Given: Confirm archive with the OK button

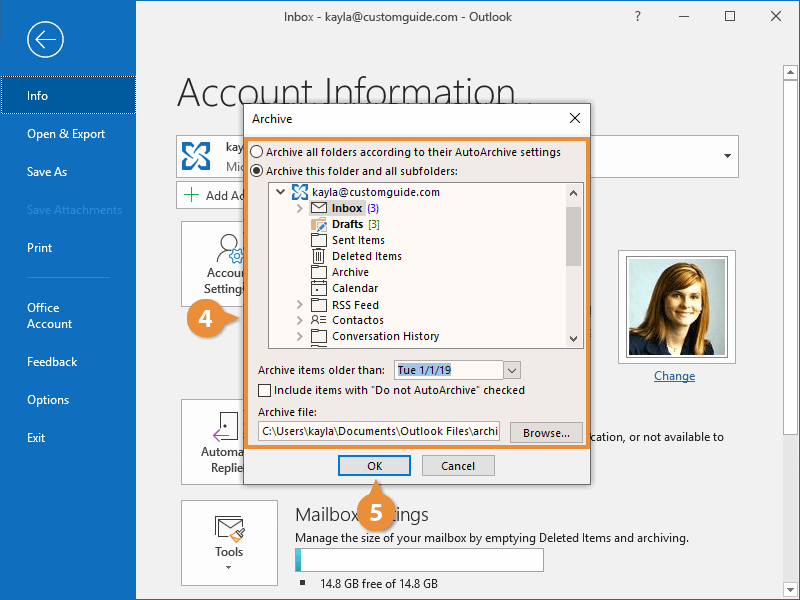Looking at the screenshot, I should (x=374, y=466).
